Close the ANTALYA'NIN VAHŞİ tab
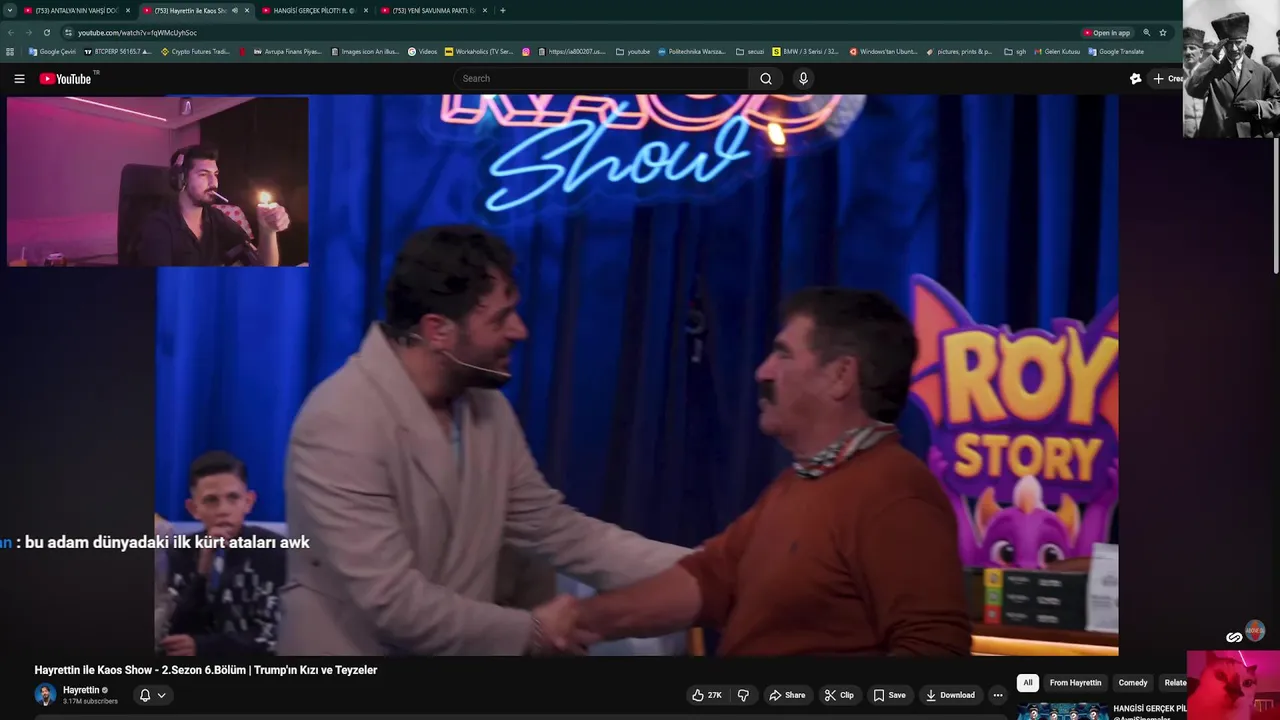1280x720 pixels. (x=128, y=10)
